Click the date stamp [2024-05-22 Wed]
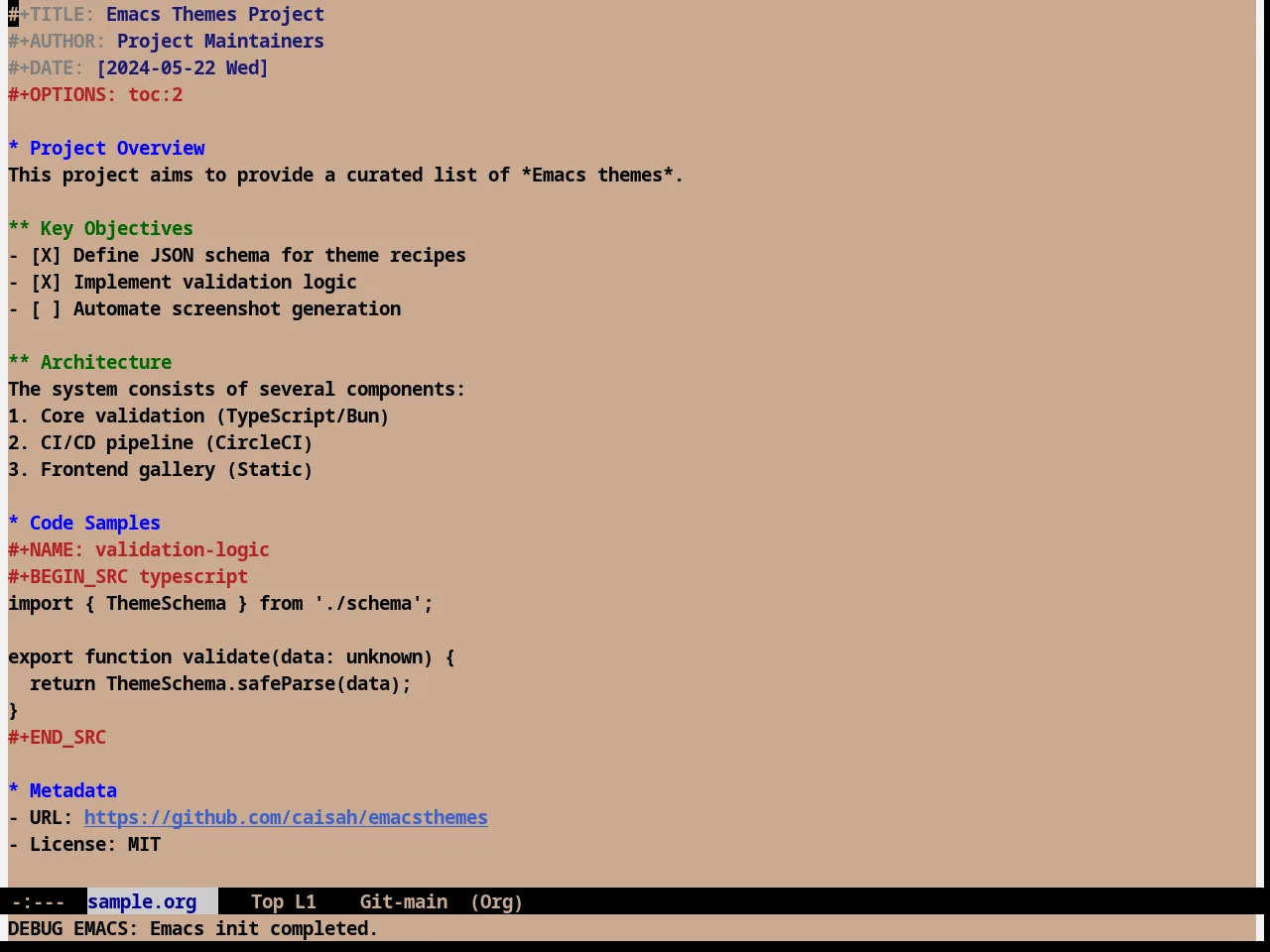This screenshot has height=952, width=1270. point(183,68)
